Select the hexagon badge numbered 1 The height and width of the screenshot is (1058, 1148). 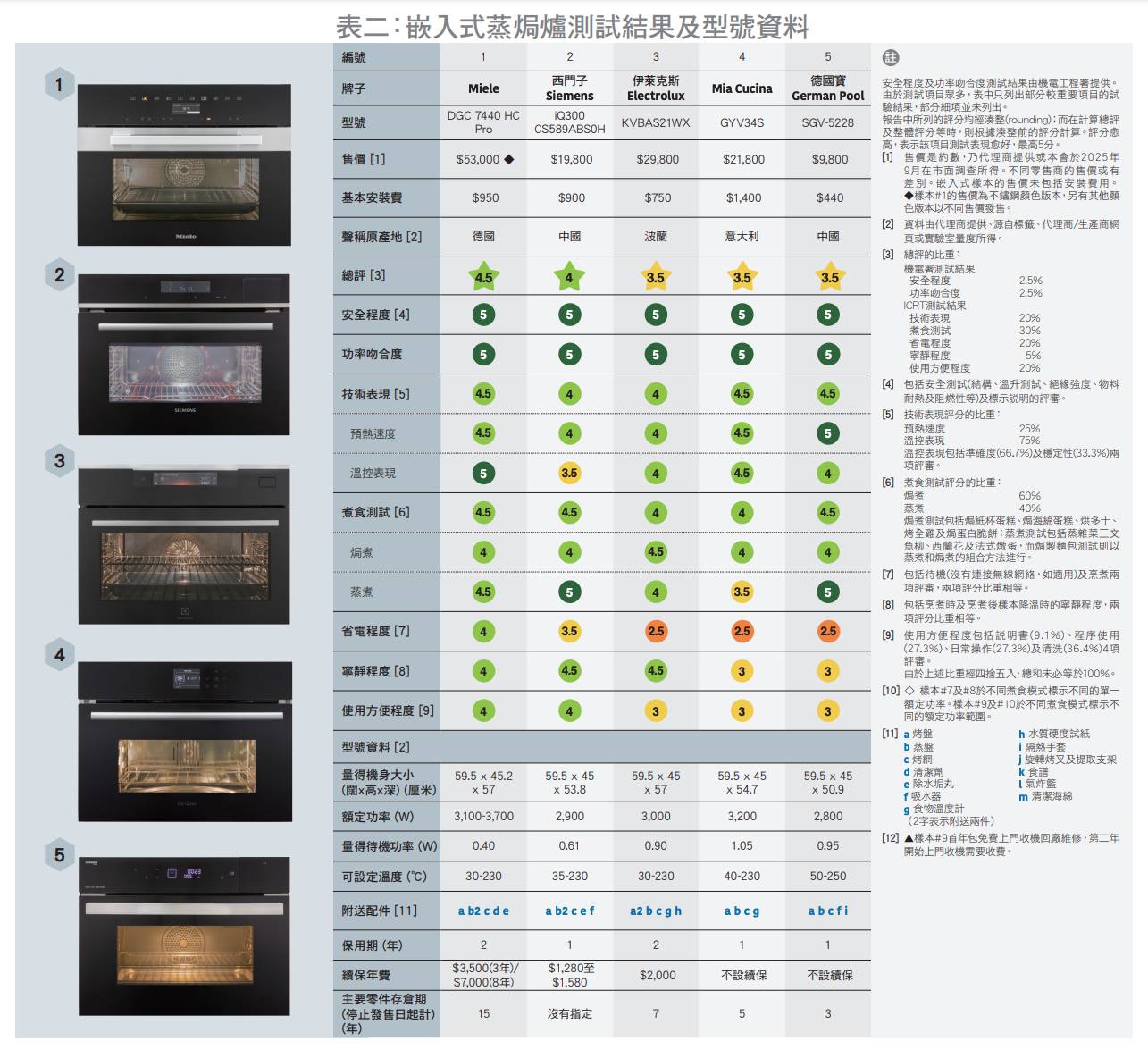(x=59, y=85)
